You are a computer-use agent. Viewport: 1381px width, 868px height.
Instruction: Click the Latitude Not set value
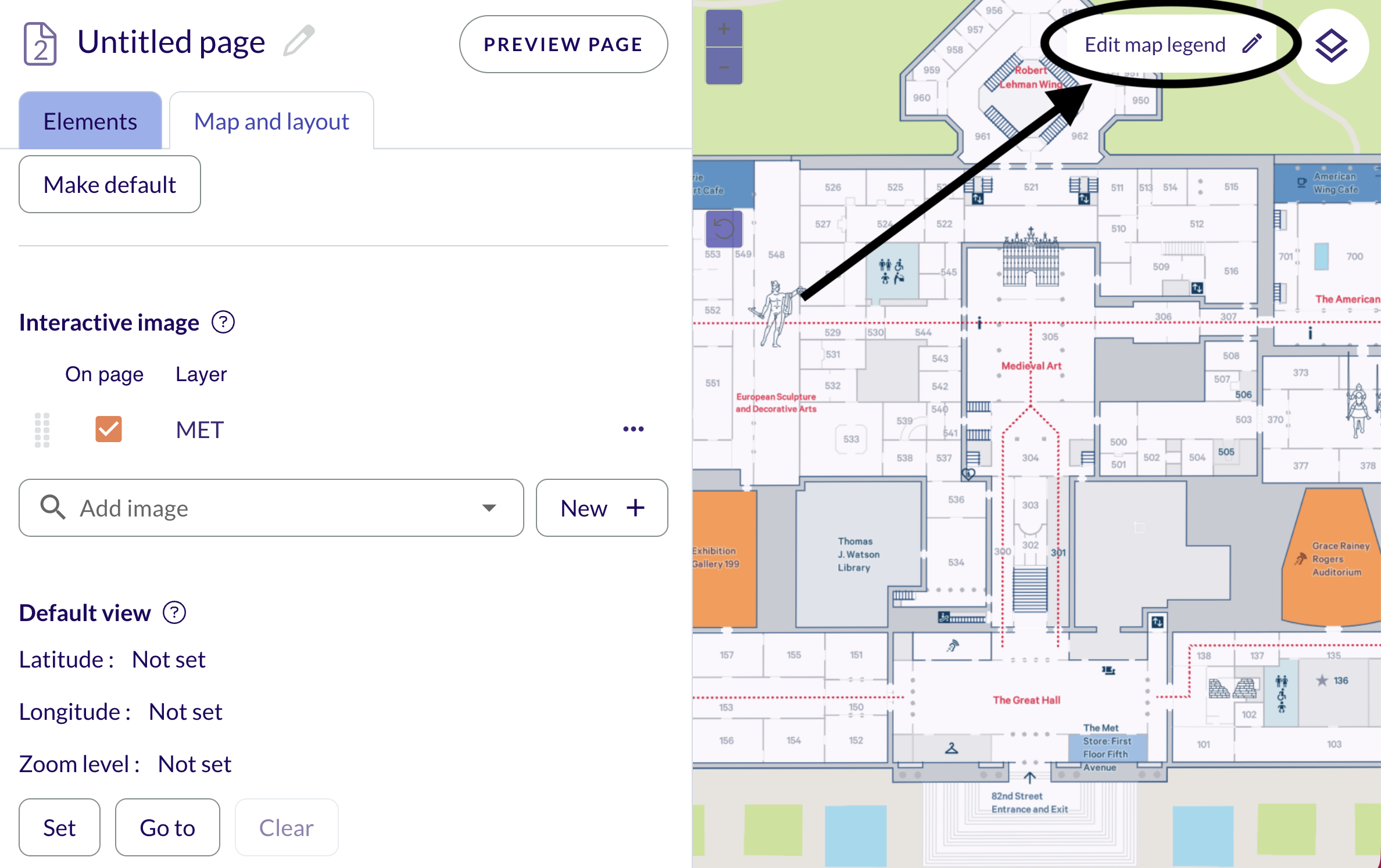(169, 659)
